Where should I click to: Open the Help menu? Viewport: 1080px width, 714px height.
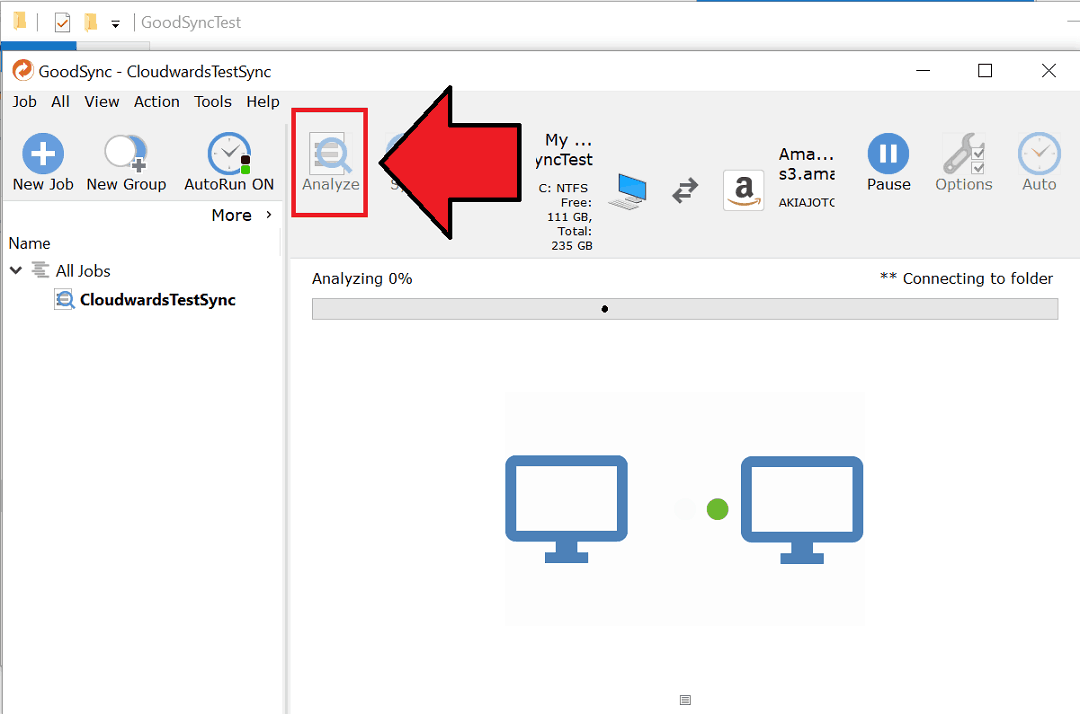263,101
